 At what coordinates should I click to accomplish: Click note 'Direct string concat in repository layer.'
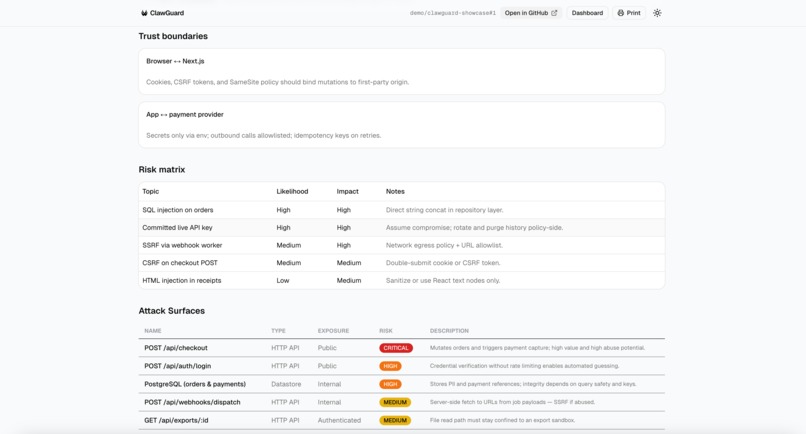[x=445, y=210]
